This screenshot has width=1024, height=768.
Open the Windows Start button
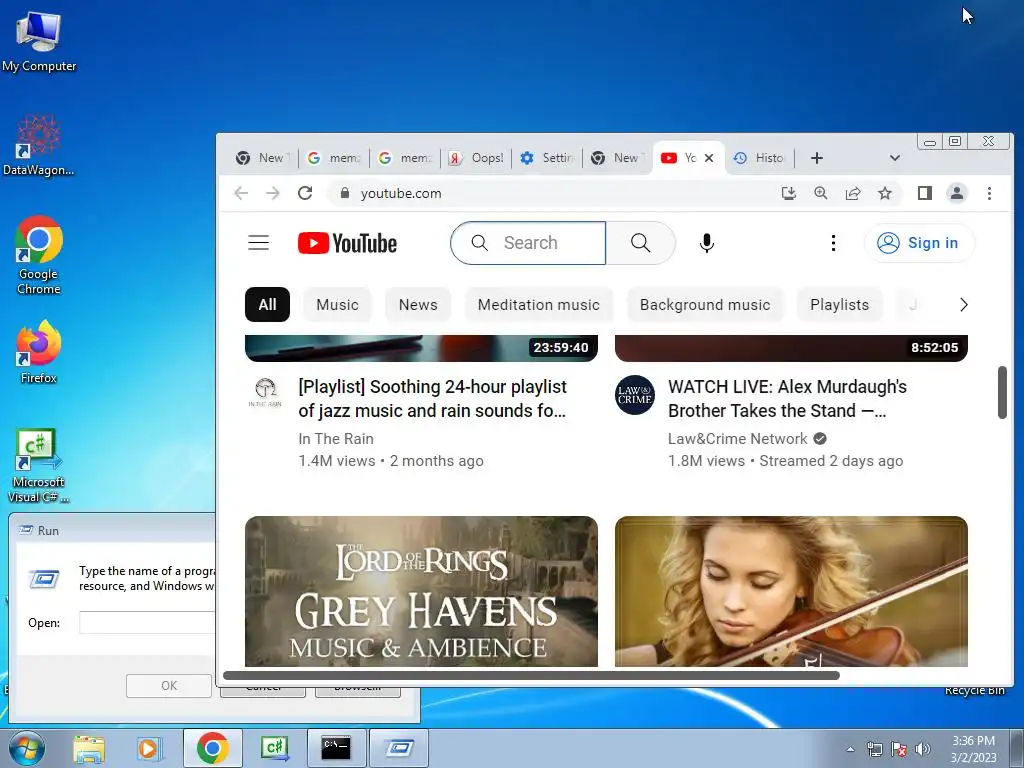click(27, 748)
